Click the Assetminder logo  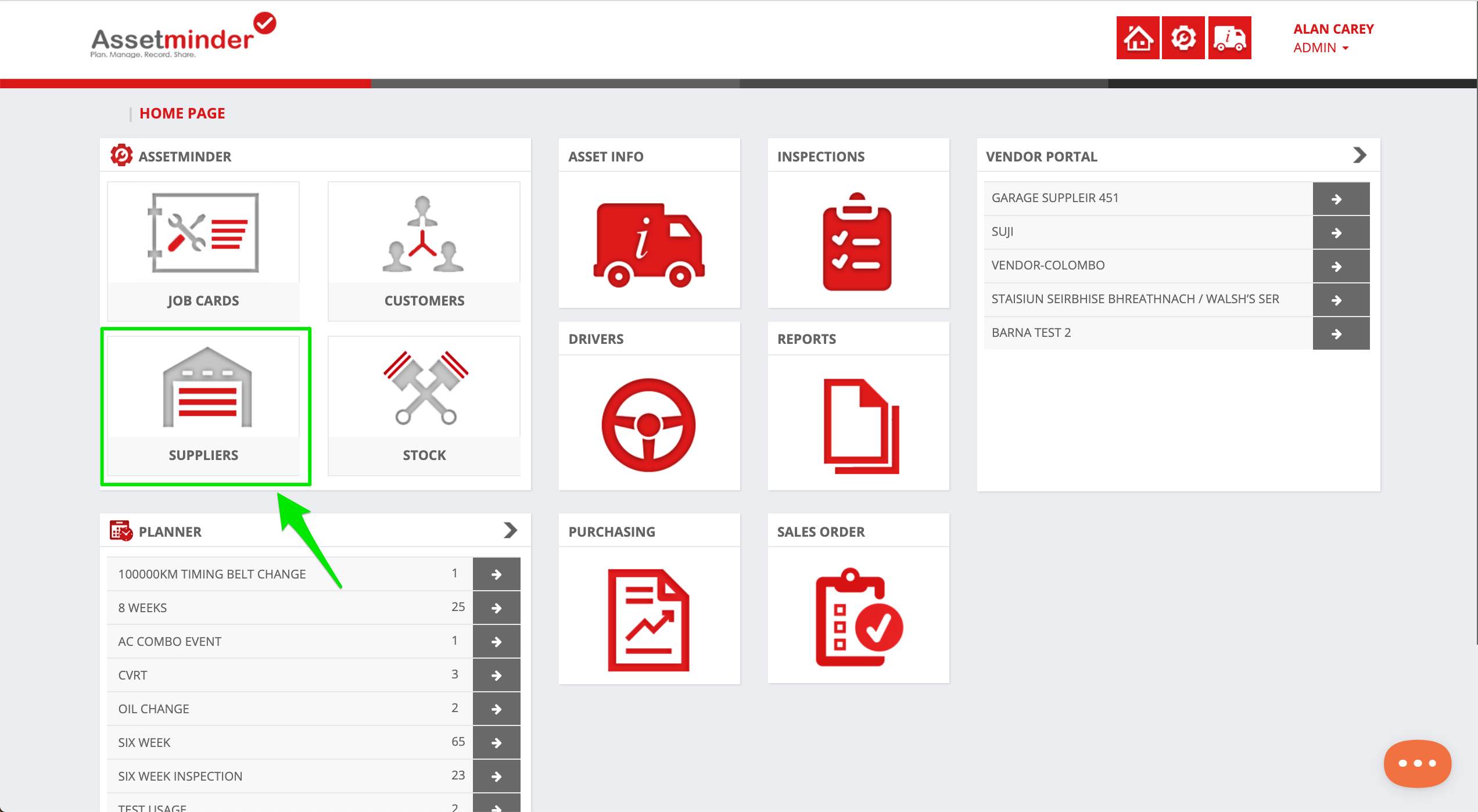[183, 36]
